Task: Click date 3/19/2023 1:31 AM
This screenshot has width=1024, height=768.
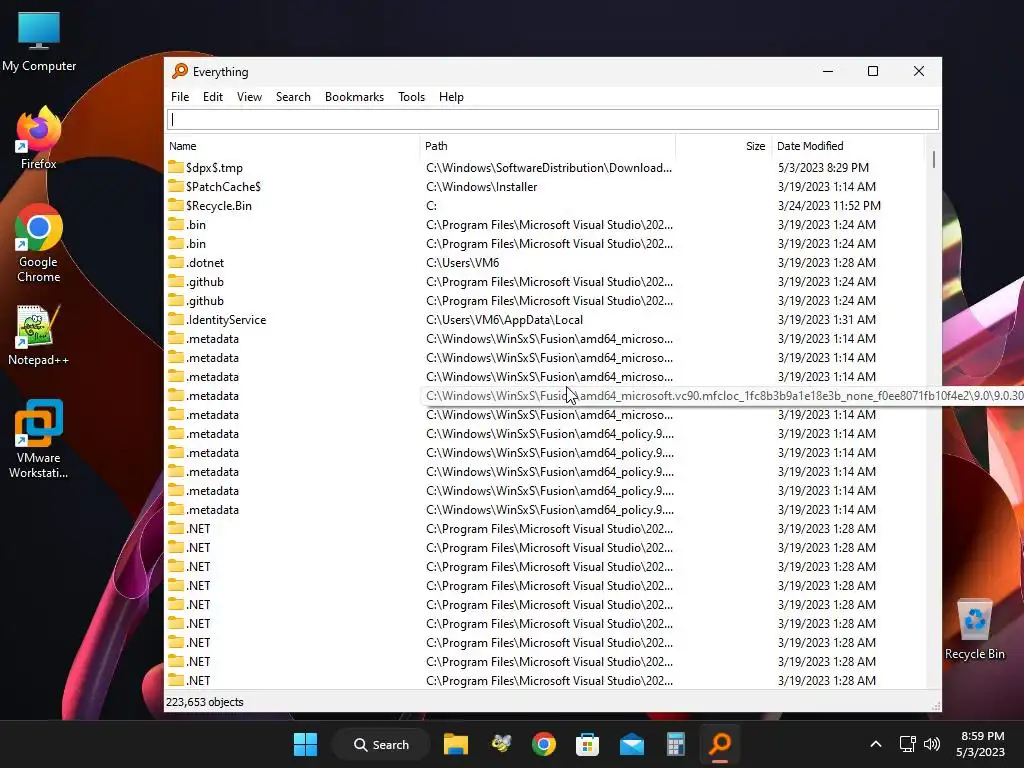Action: [x=826, y=320]
